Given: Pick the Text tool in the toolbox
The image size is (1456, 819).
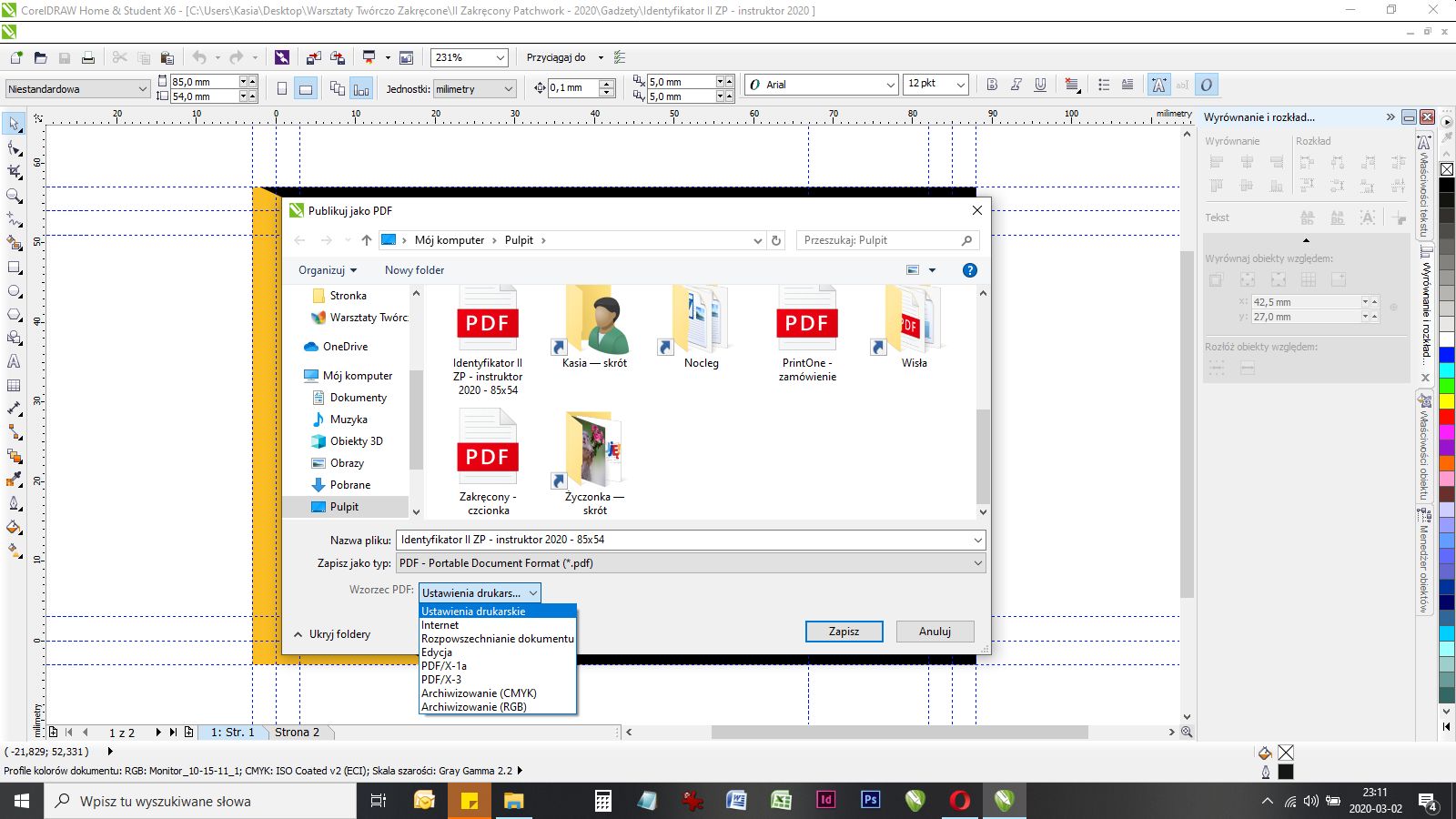Looking at the screenshot, I should point(15,361).
